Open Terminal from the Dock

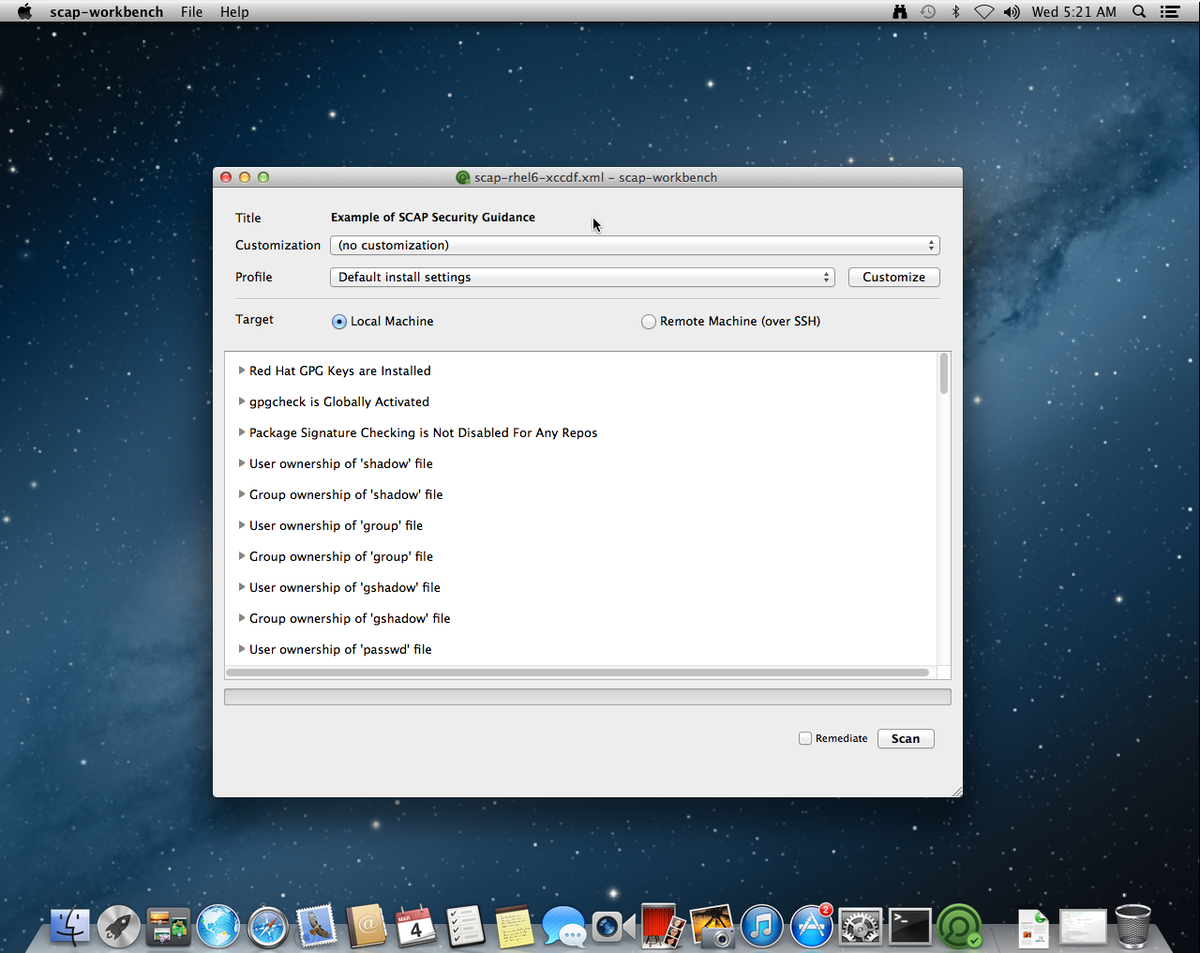click(x=909, y=926)
